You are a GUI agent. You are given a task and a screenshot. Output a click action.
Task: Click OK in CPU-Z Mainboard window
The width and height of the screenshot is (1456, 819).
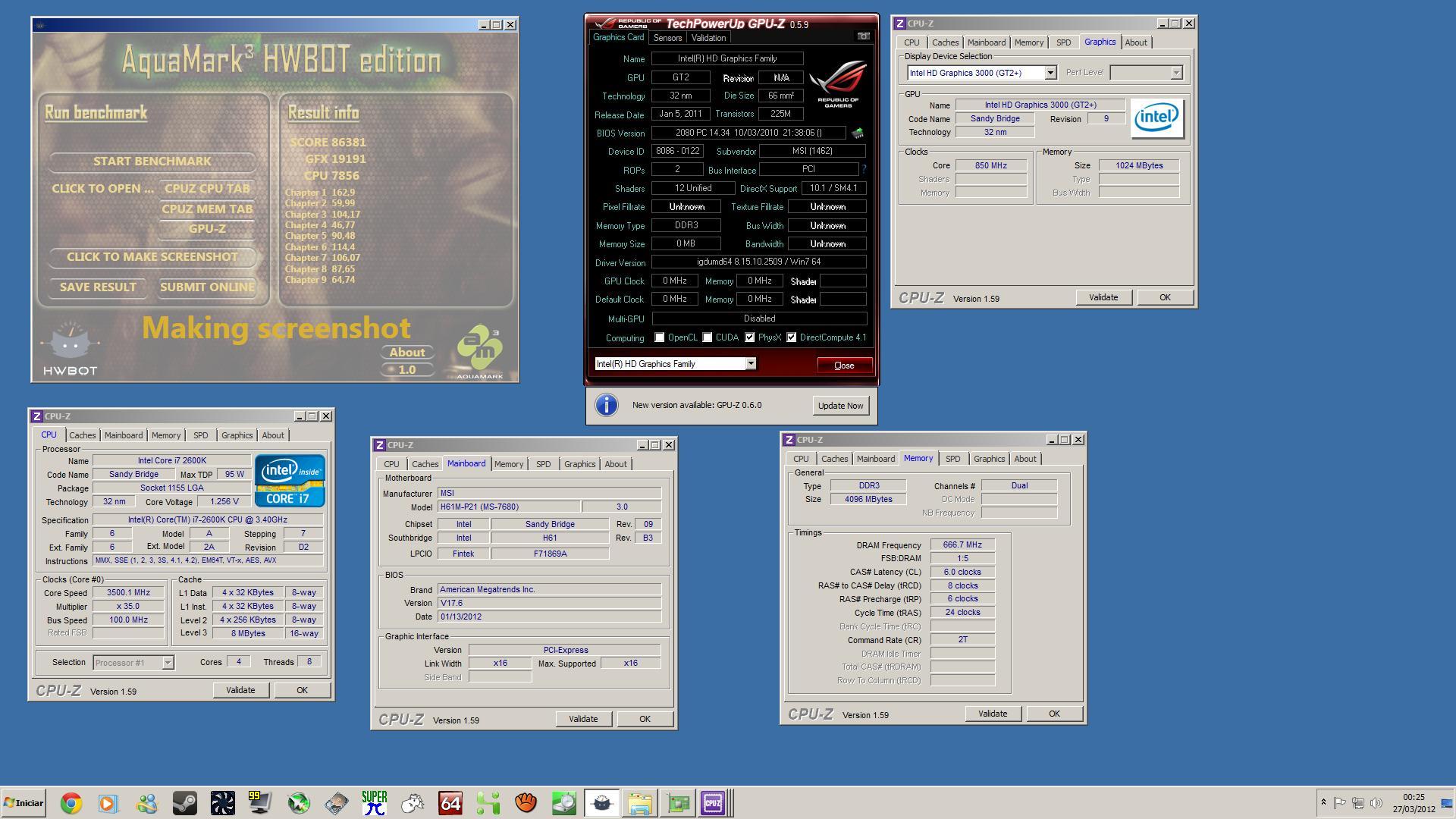645,720
